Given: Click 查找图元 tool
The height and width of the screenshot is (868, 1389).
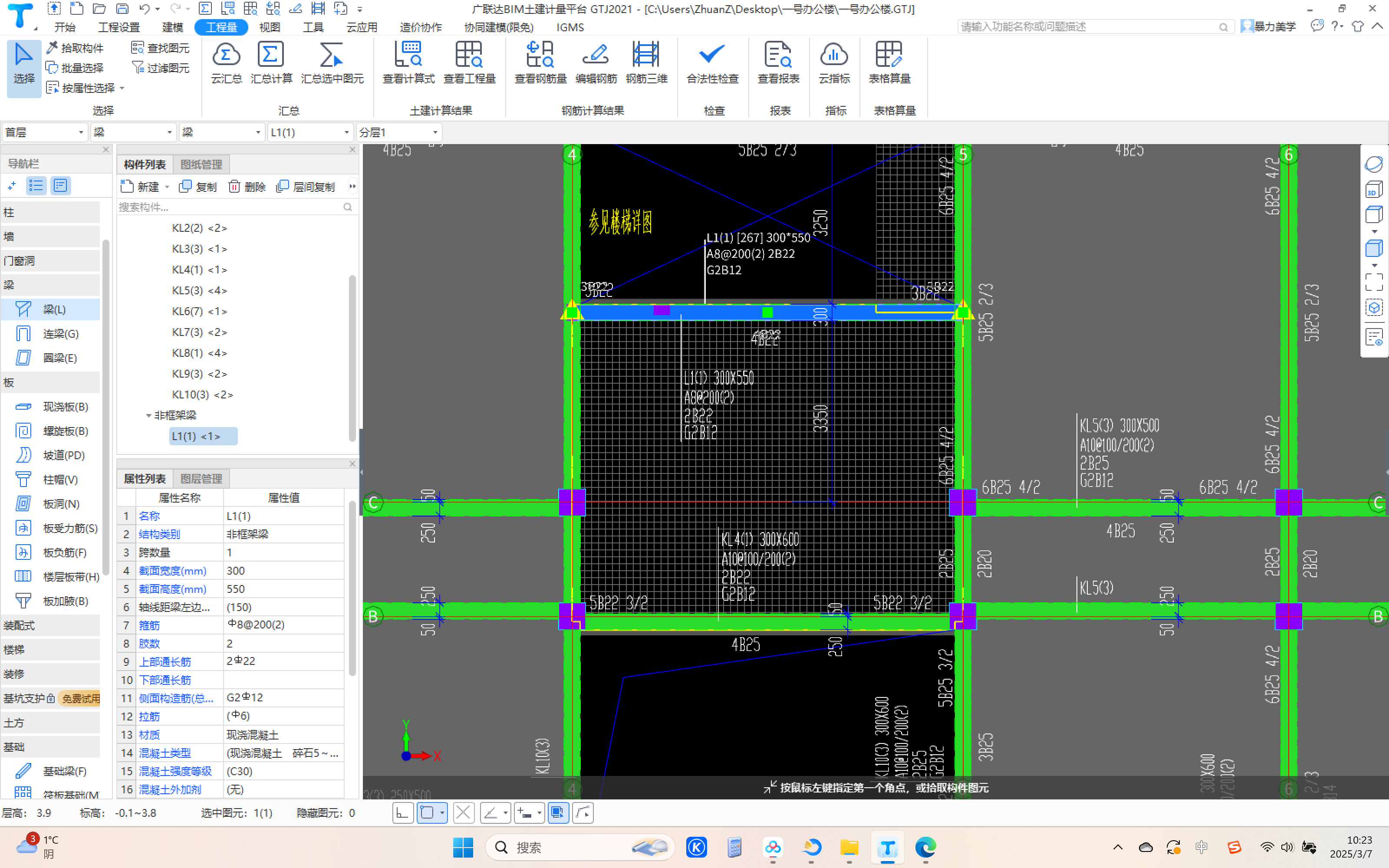Looking at the screenshot, I should 161,48.
